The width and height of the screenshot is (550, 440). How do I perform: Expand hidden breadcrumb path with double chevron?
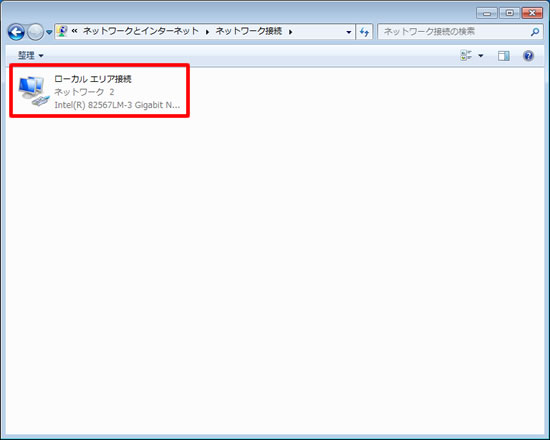(74, 31)
